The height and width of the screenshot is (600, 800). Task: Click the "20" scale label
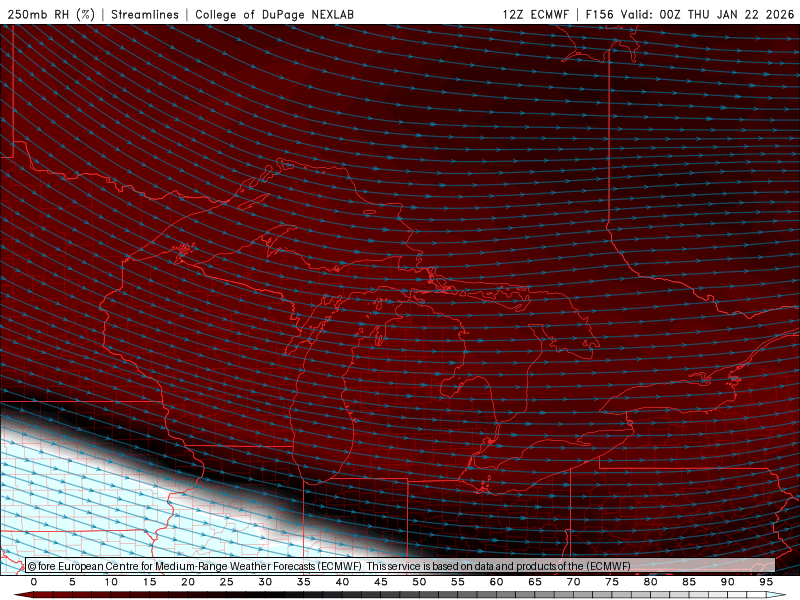(x=188, y=582)
